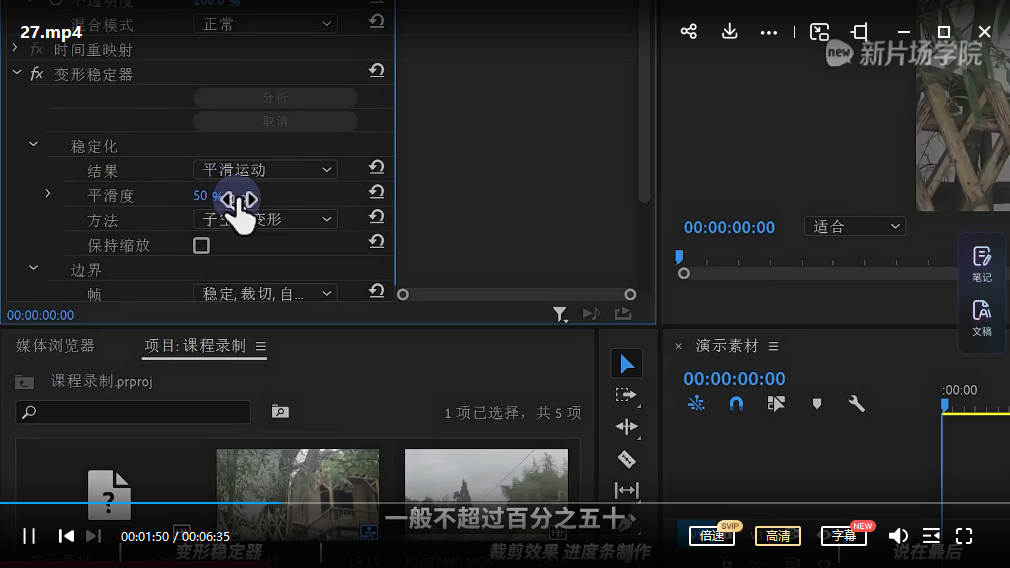This screenshot has height=568, width=1010.
Task: Open the 笔记 notes side panel
Action: [x=982, y=263]
